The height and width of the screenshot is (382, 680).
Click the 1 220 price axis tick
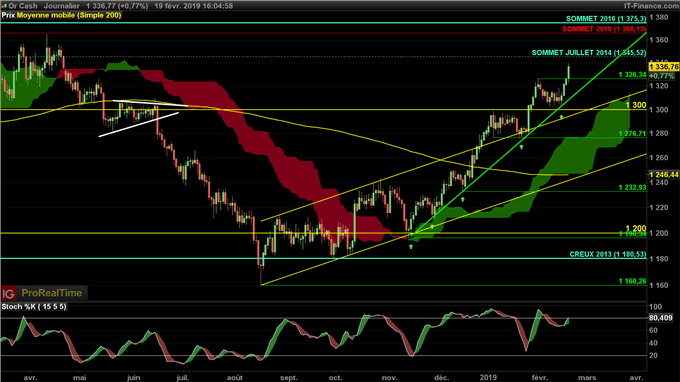point(659,208)
